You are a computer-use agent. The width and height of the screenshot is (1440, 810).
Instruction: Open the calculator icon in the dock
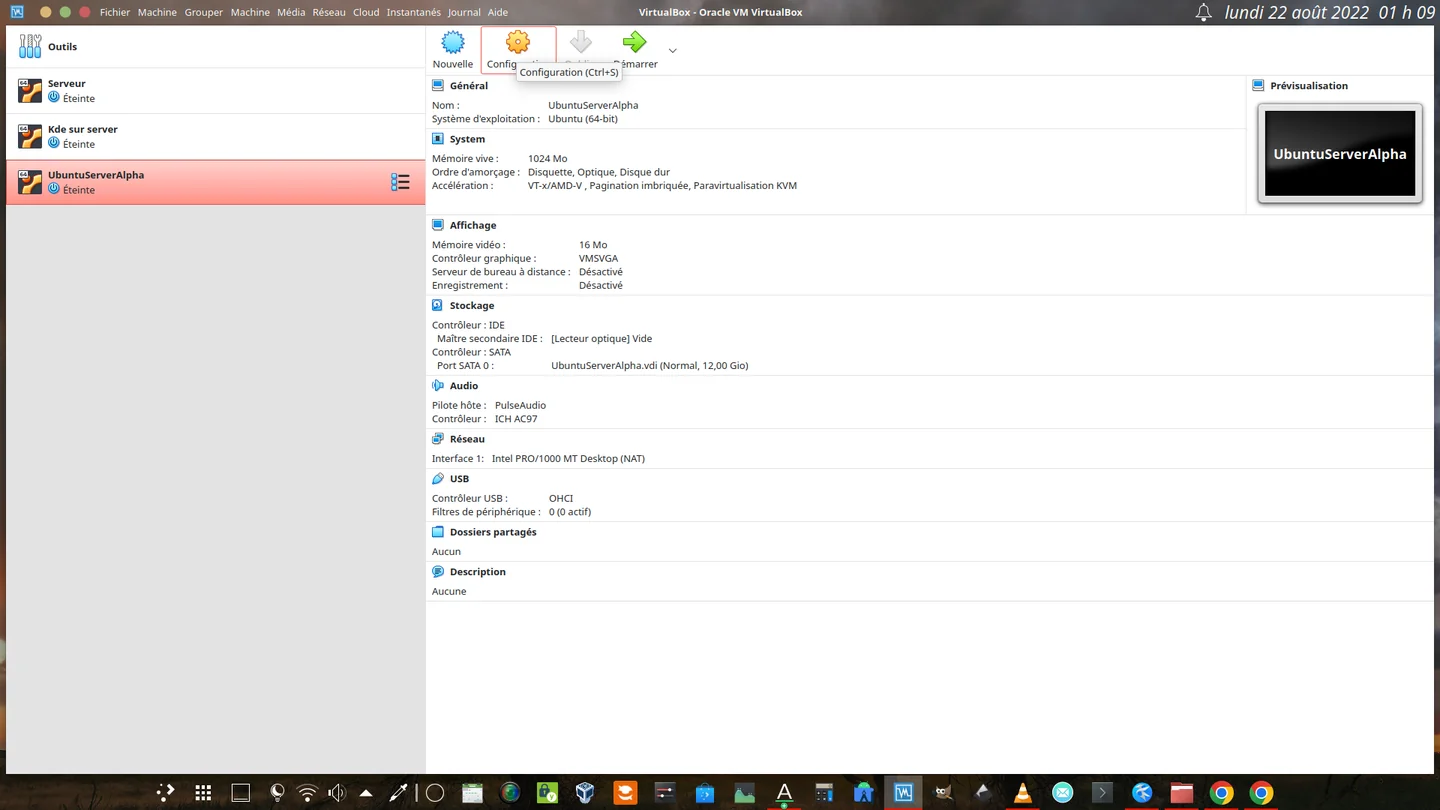824,793
